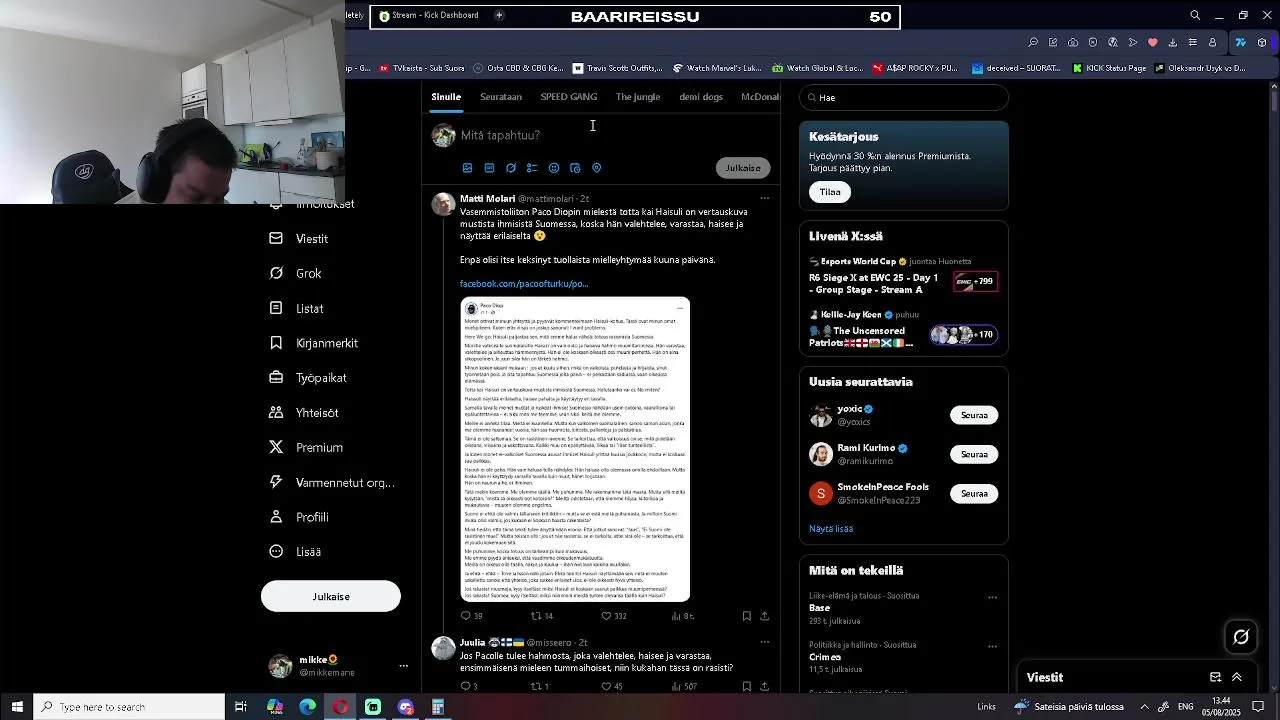Image resolution: width=1280 pixels, height=720 pixels.
Task: Click Mitä tapahtuu compose field
Action: tap(500, 135)
